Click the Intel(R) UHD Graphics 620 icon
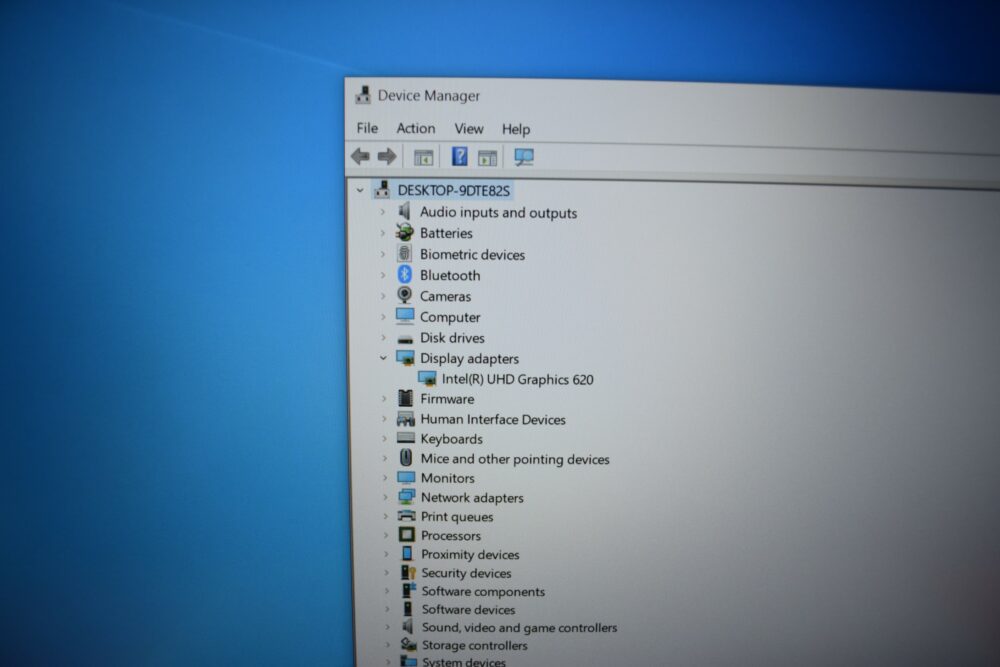This screenshot has width=1000, height=667. click(427, 379)
